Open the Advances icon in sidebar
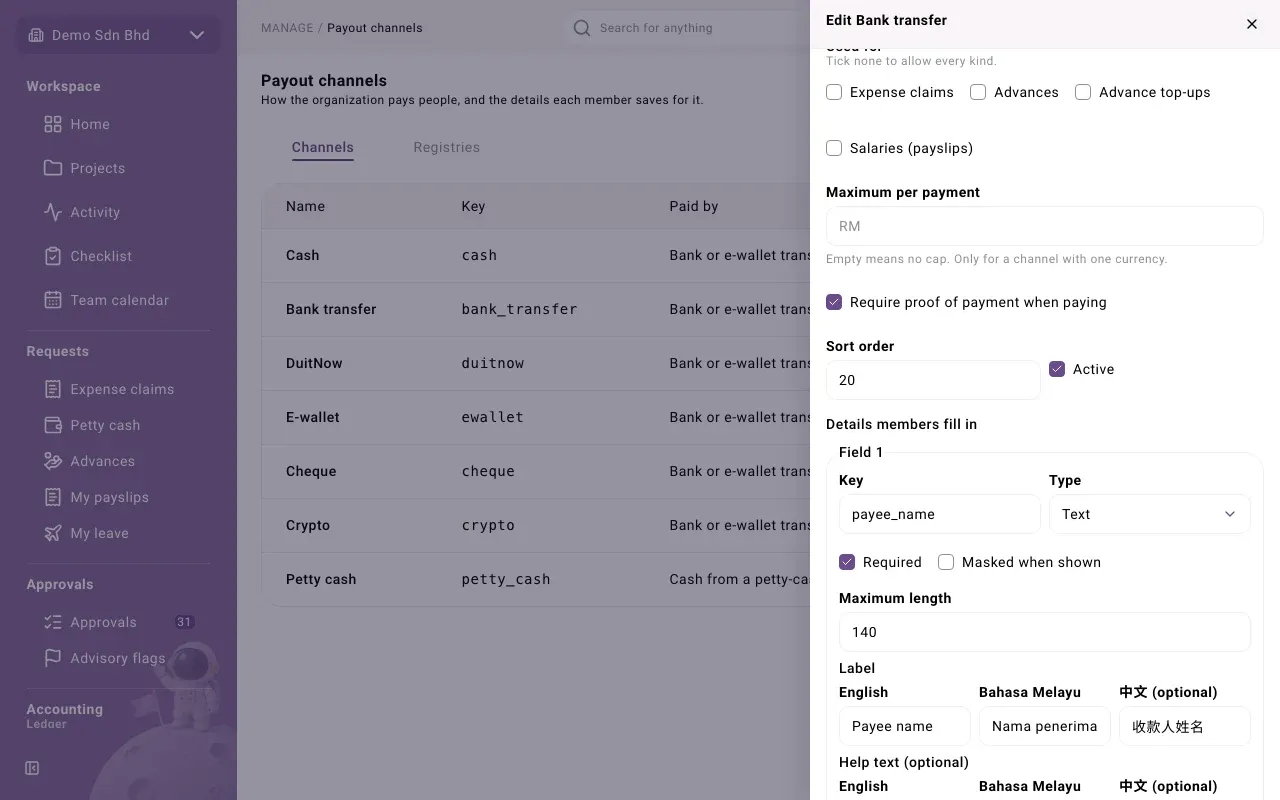Viewport: 1280px width, 800px height. coord(53,461)
